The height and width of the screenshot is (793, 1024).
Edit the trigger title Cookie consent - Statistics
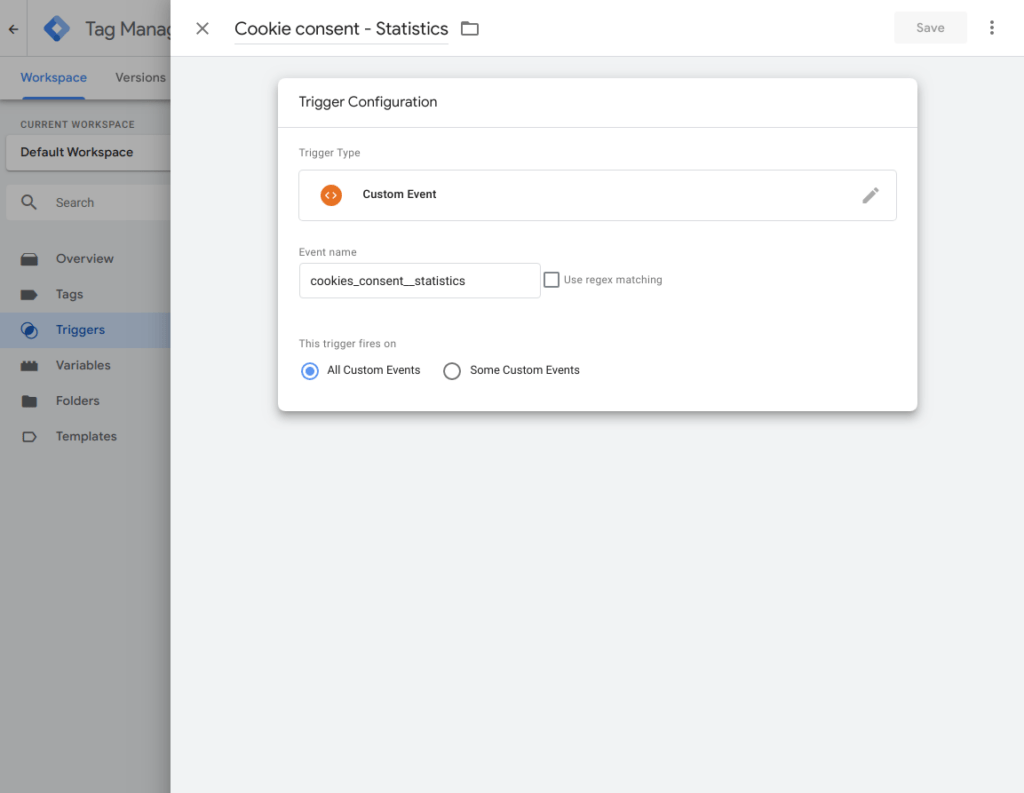coord(341,29)
